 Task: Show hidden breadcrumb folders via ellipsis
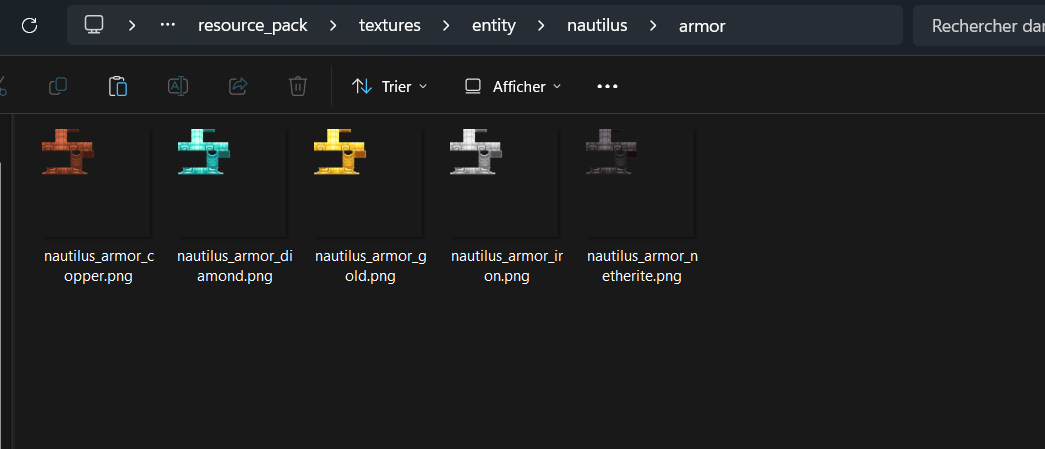point(168,26)
